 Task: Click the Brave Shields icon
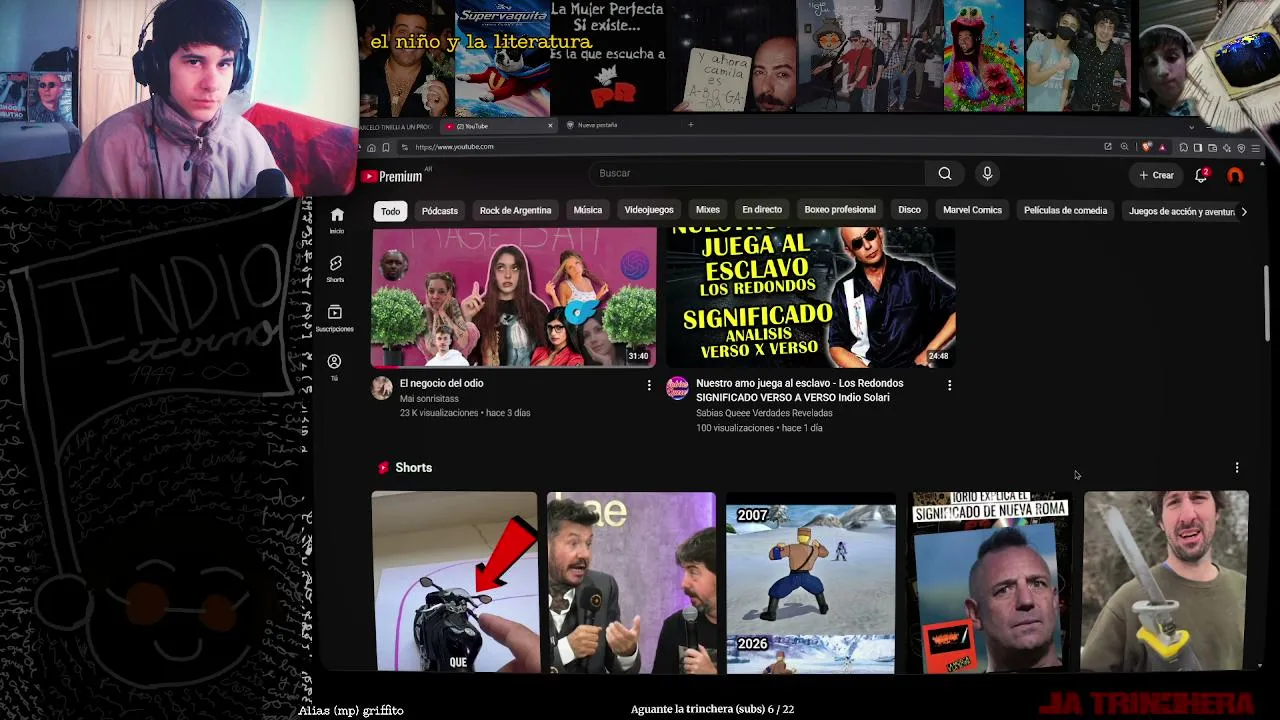click(x=1147, y=147)
